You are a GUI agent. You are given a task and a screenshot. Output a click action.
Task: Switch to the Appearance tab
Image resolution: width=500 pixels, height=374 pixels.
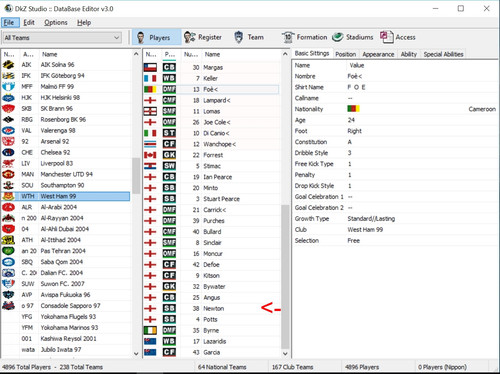point(378,54)
